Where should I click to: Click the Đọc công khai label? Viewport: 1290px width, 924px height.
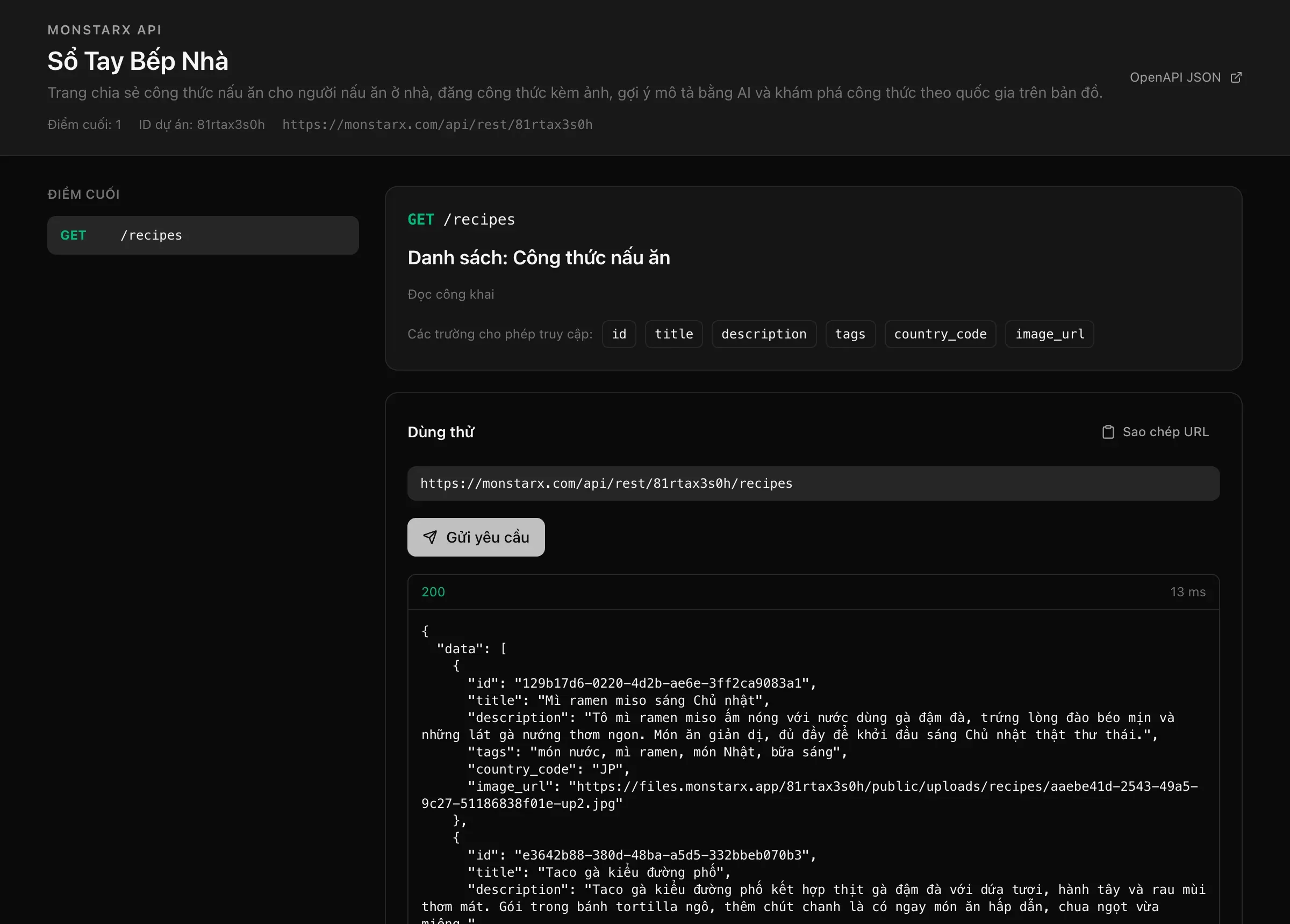451,294
